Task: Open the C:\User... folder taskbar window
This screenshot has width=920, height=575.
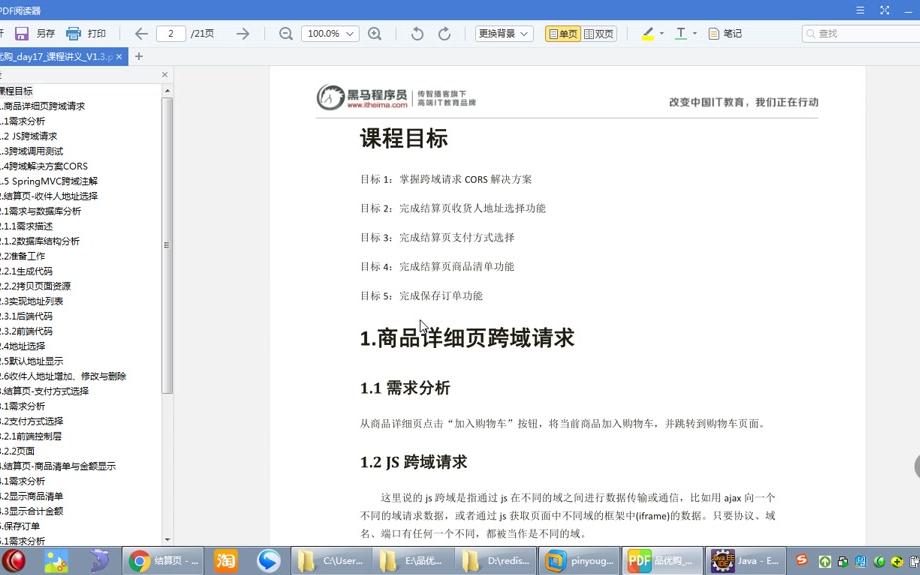Action: click(330, 561)
